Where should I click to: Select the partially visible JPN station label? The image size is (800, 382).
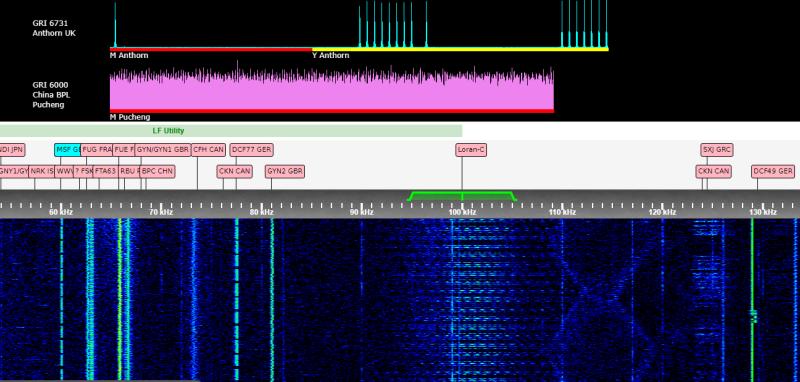12,150
